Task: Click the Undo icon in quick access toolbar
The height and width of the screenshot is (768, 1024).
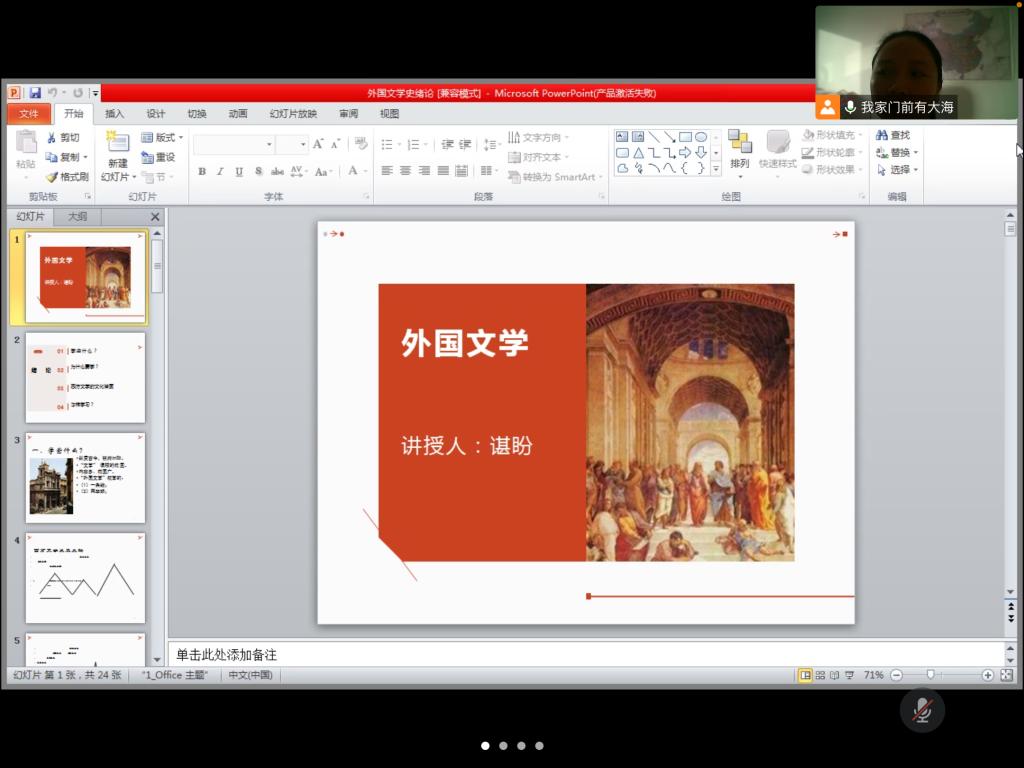Action: (53, 93)
